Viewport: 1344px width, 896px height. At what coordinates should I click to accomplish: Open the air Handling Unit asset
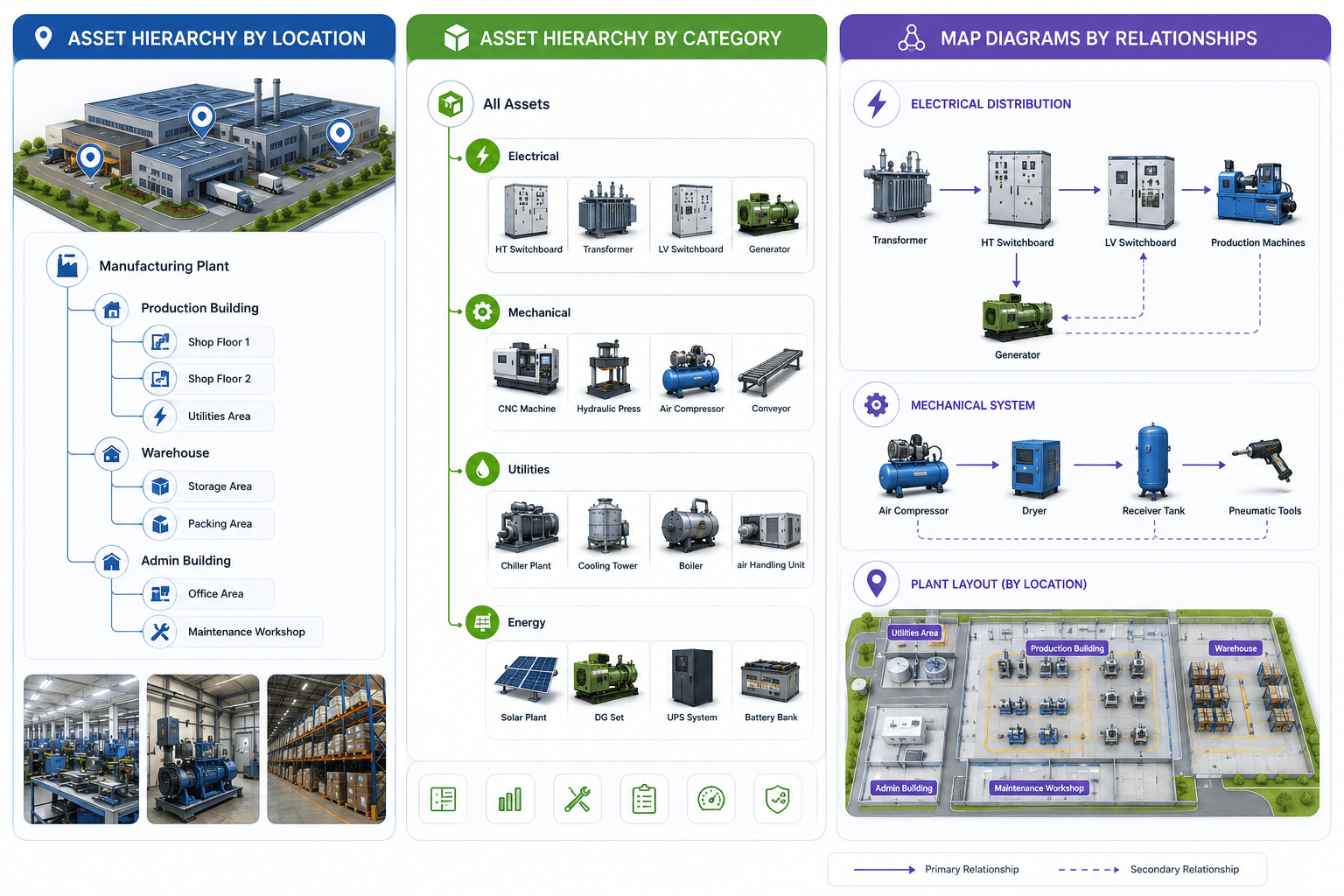770,534
